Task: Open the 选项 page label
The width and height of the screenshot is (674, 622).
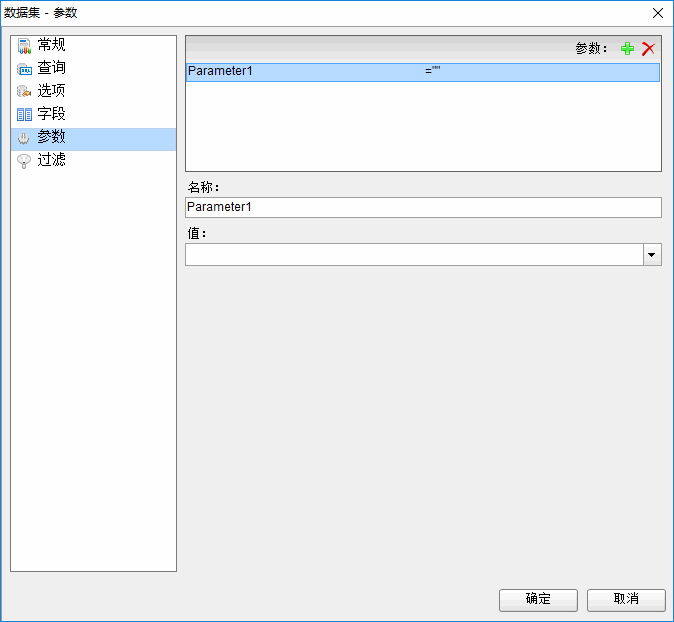Action: pyautogui.click(x=52, y=91)
